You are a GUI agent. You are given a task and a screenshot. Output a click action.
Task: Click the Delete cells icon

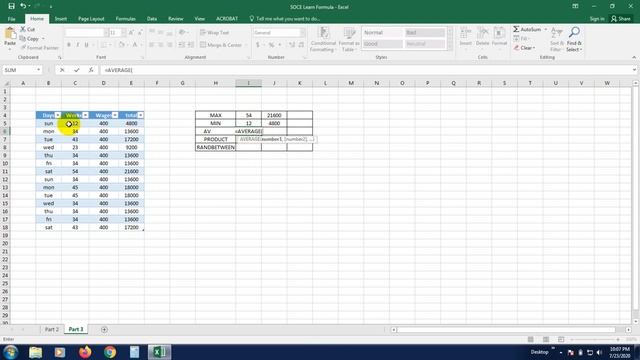click(482, 33)
